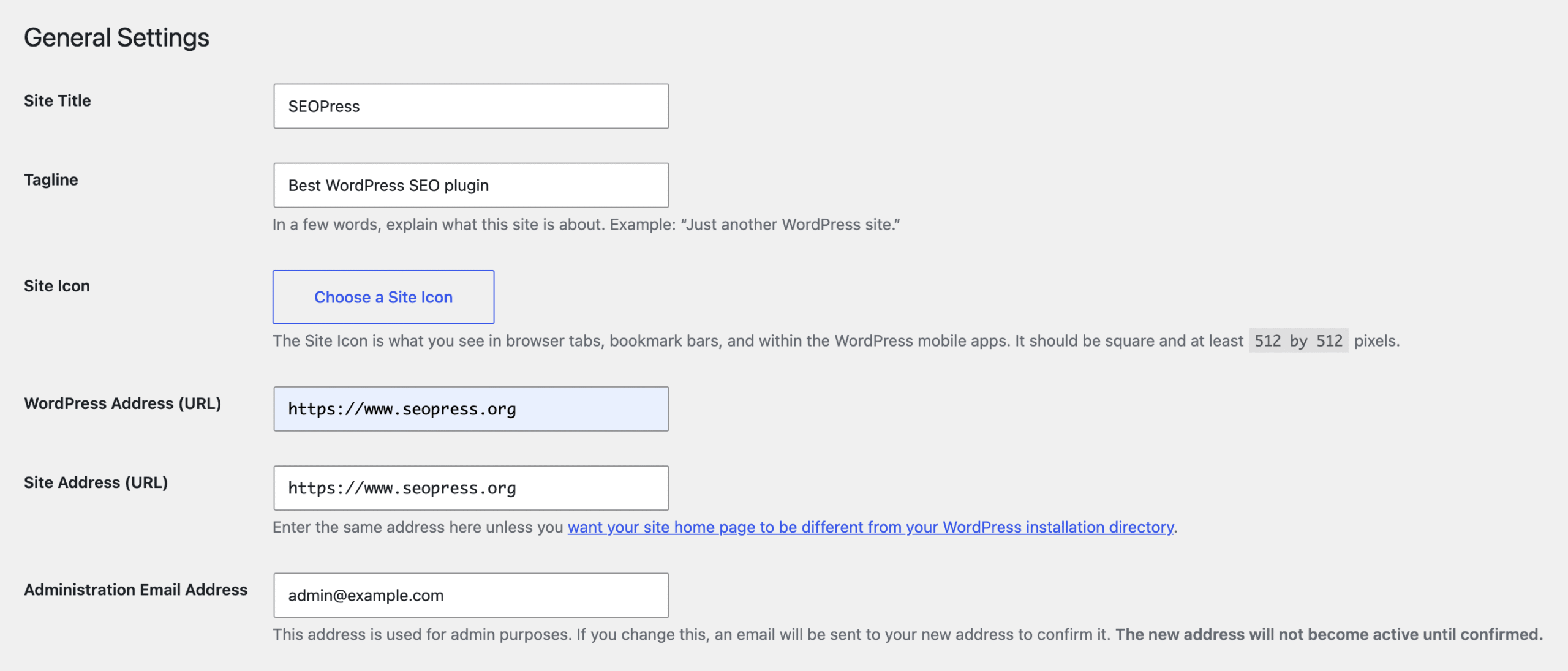Viewport: 1568px width, 671px height.
Task: Click the tagline help text 'In a few words'
Action: coord(586,225)
